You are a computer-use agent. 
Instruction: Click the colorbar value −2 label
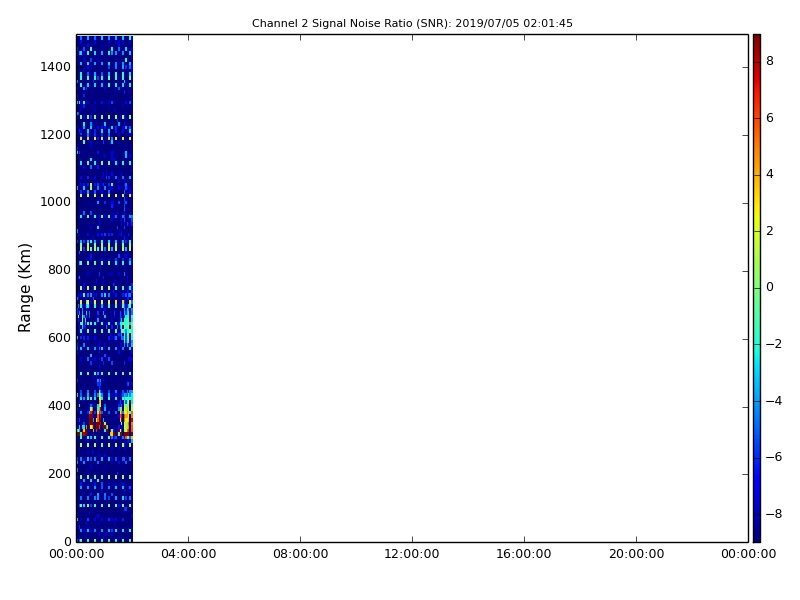(773, 344)
